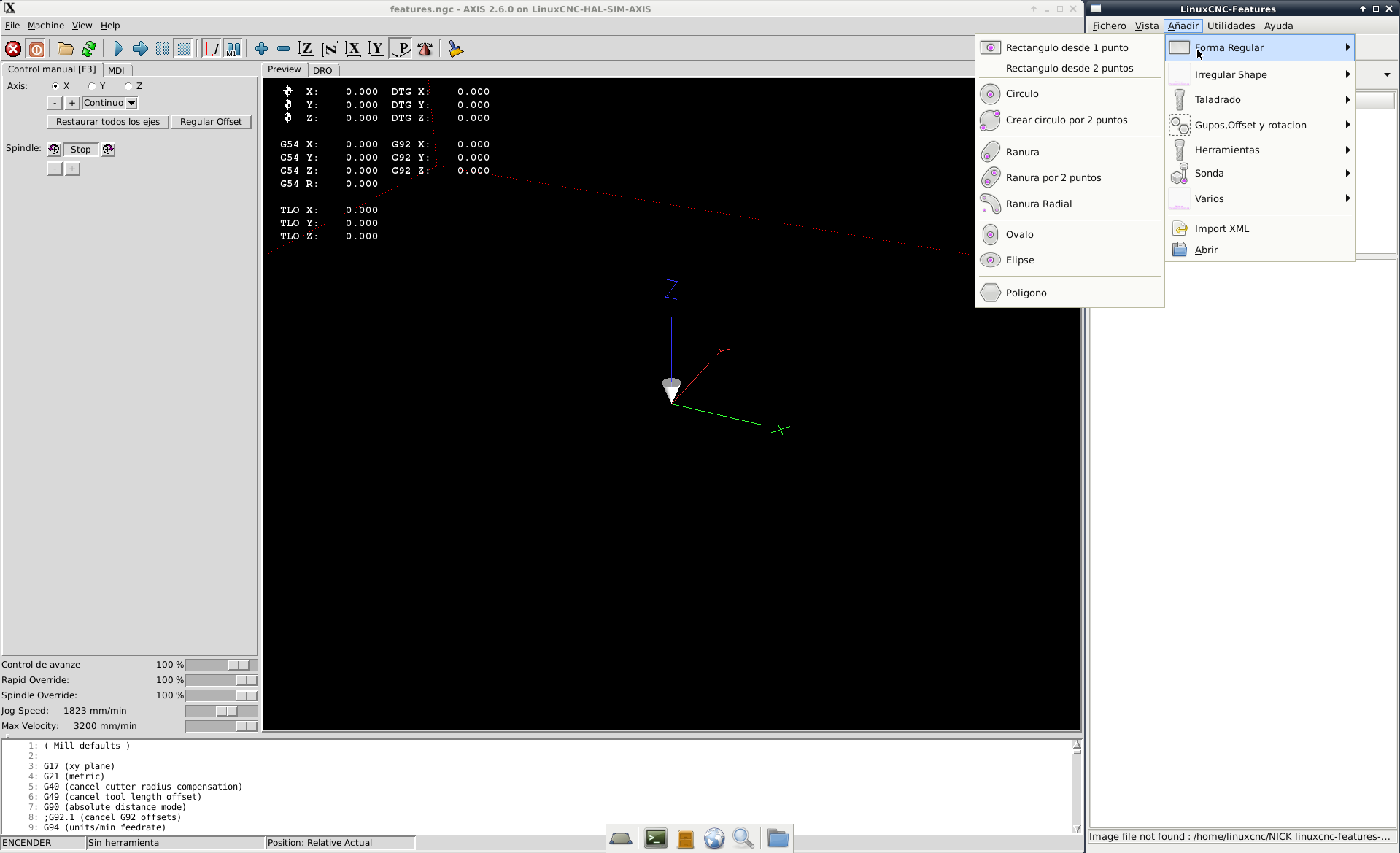The width and height of the screenshot is (1400, 853).
Task: Switch to top Z view
Action: (306, 49)
